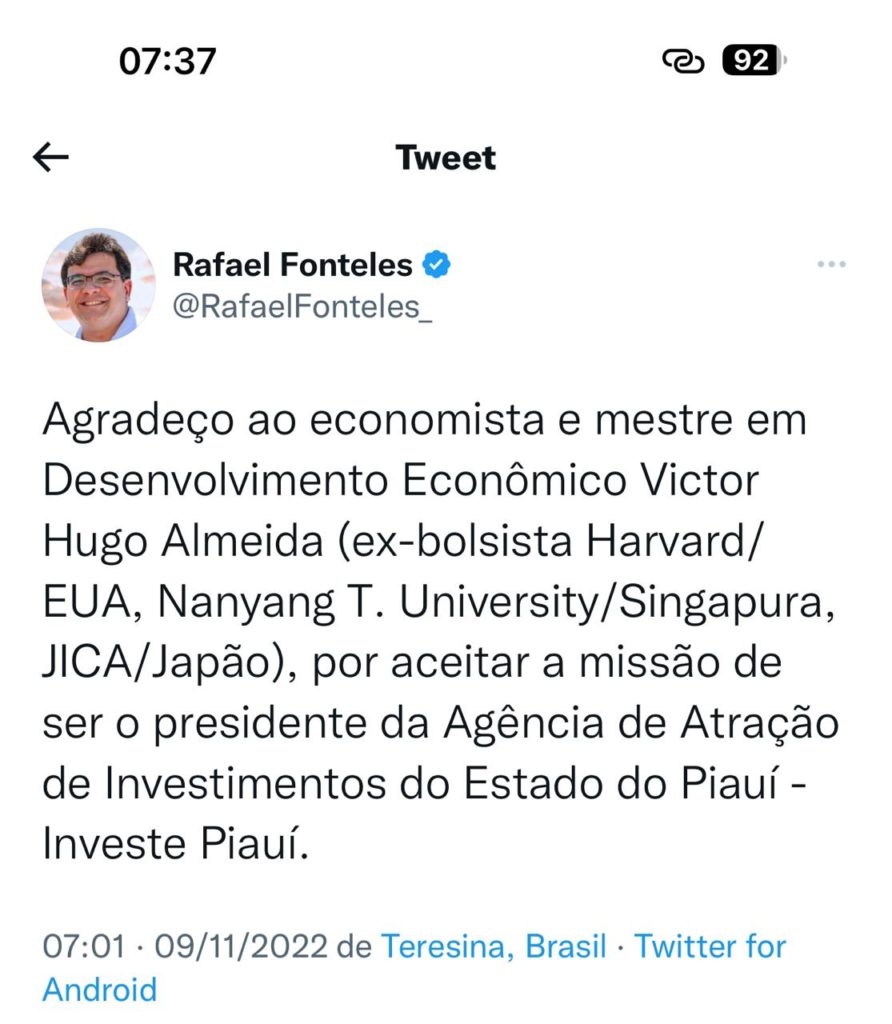Open Rafael Fonteles' profile picture
The image size is (892, 1024).
point(98,285)
